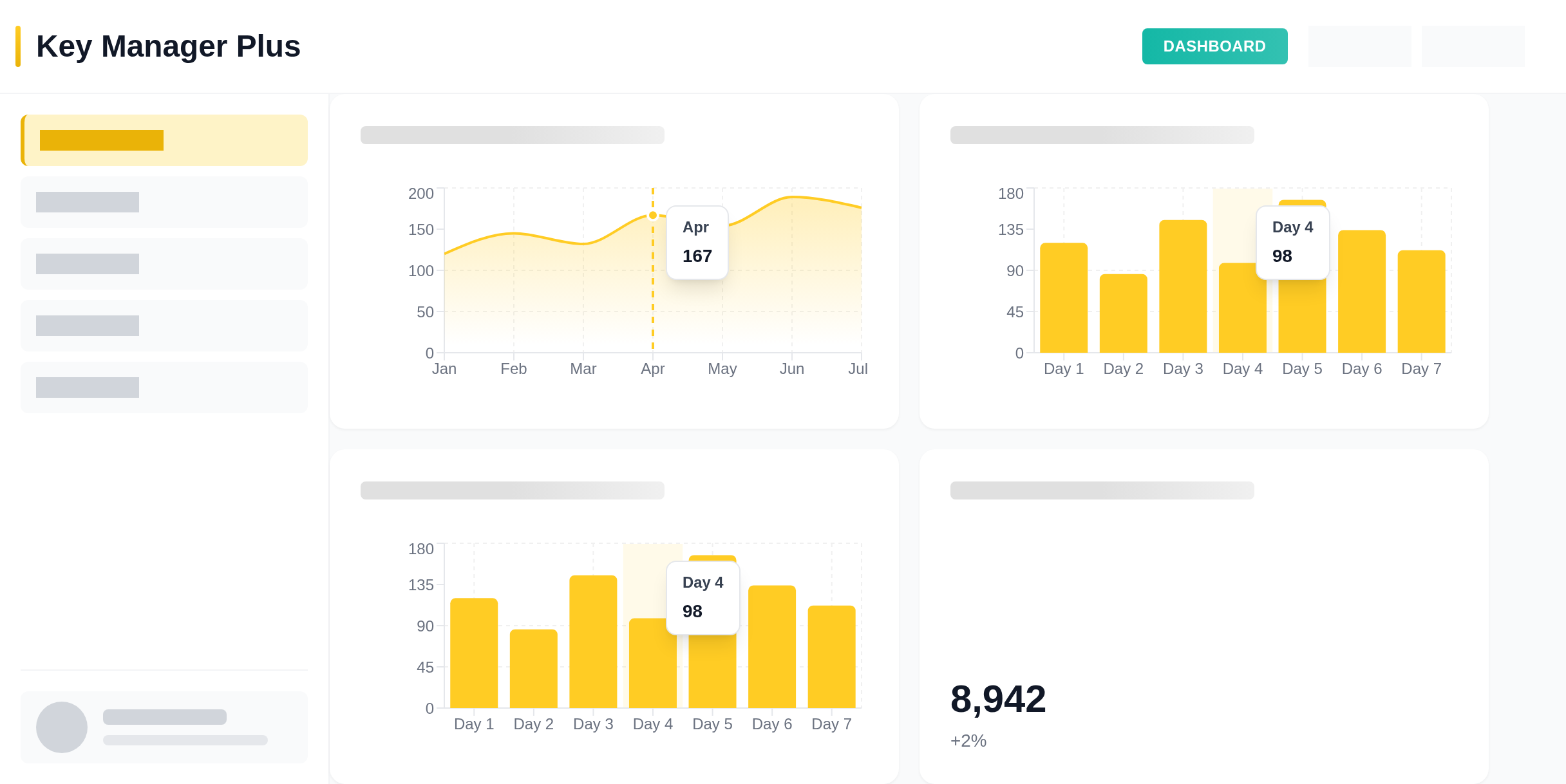
Task: Click the Day 1 bar in top-right chart
Action: point(1064,297)
